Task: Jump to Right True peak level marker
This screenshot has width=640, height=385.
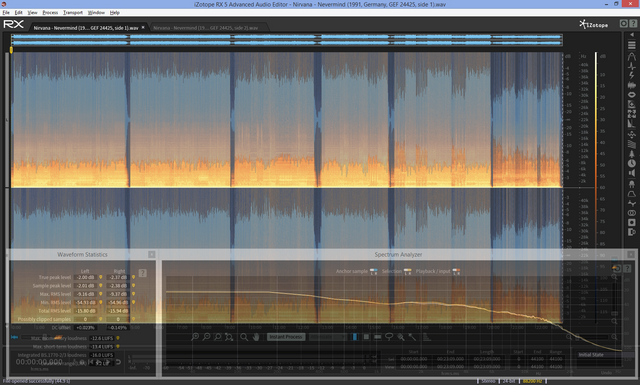Action: point(133,277)
